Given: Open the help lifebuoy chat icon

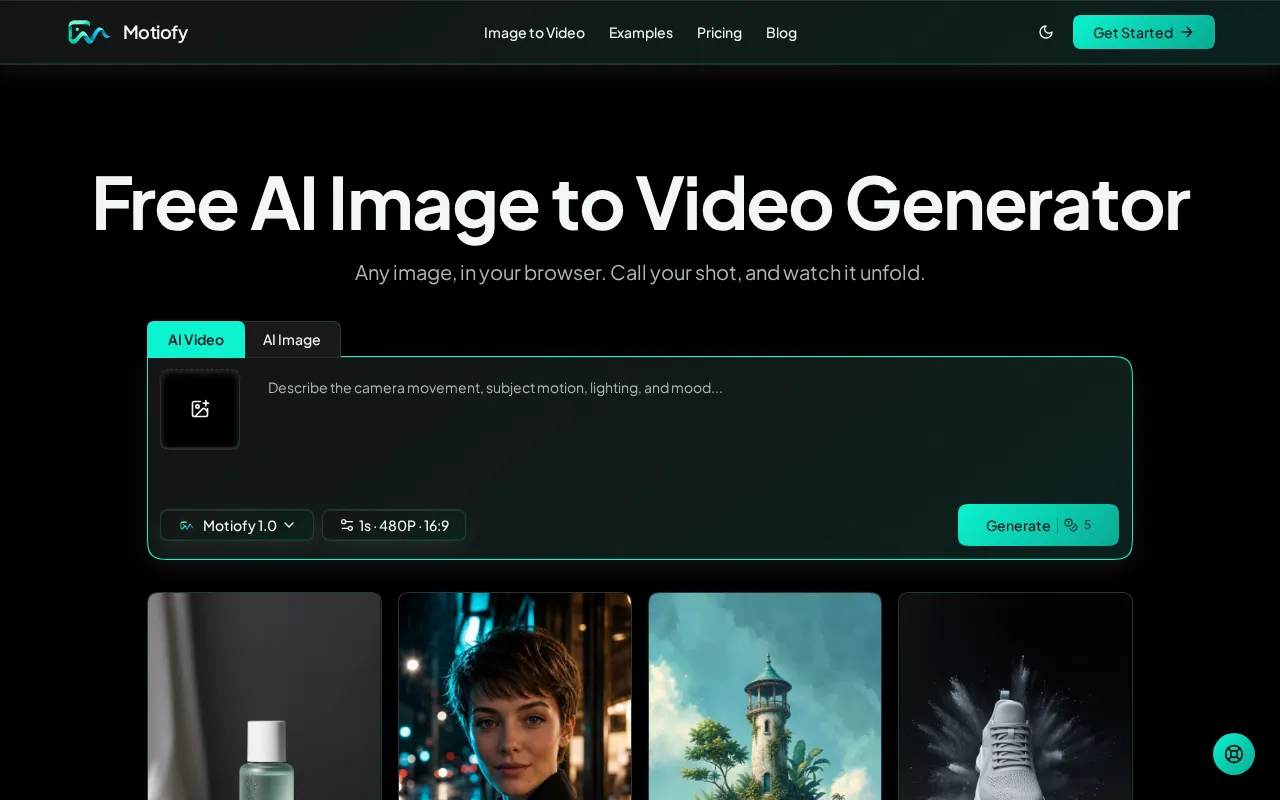Looking at the screenshot, I should (1234, 754).
